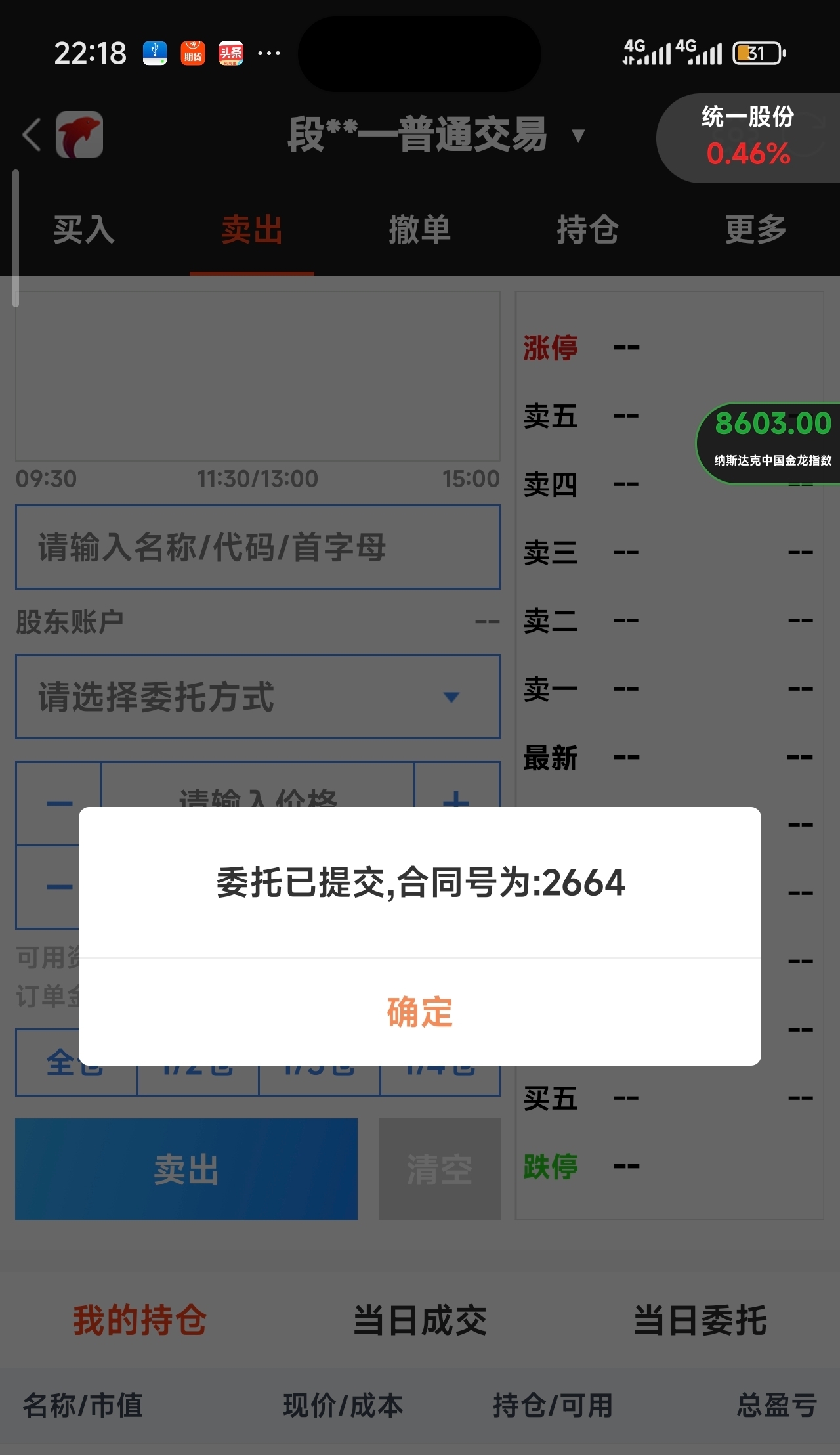The width and height of the screenshot is (840, 1455).
Task: Open the 统一股份 0.46% floating quote
Action: click(x=748, y=137)
